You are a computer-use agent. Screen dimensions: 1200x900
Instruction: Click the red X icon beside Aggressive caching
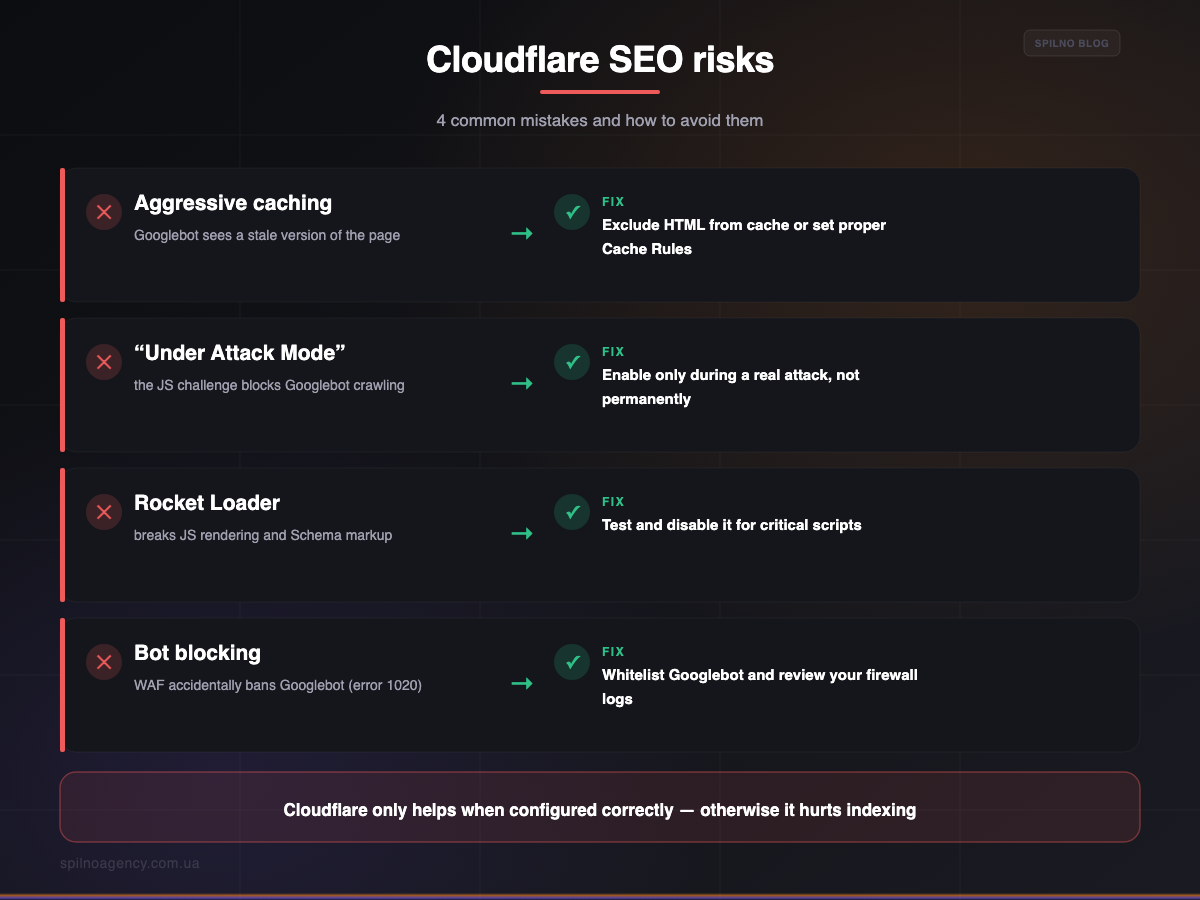coord(104,212)
